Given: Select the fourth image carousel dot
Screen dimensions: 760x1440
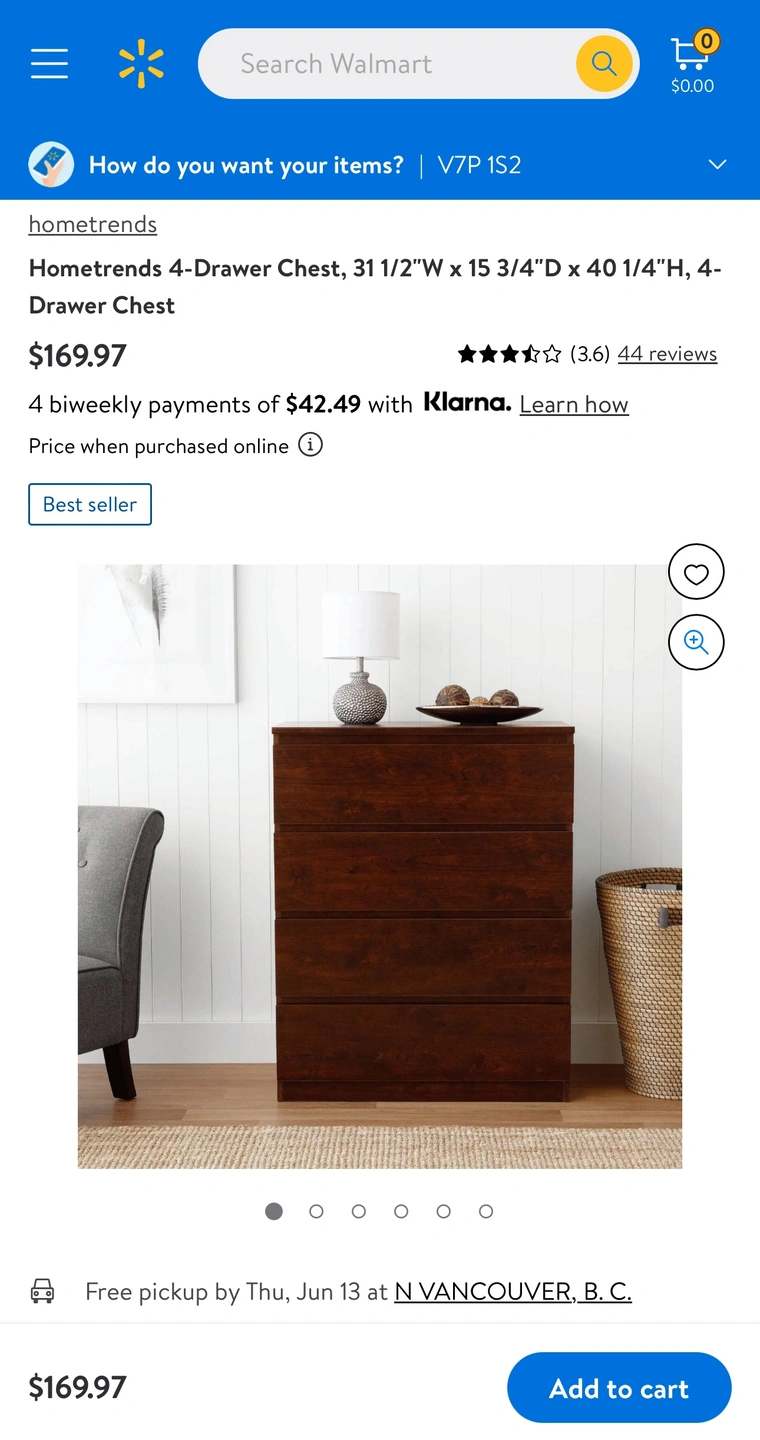Looking at the screenshot, I should pos(401,1211).
